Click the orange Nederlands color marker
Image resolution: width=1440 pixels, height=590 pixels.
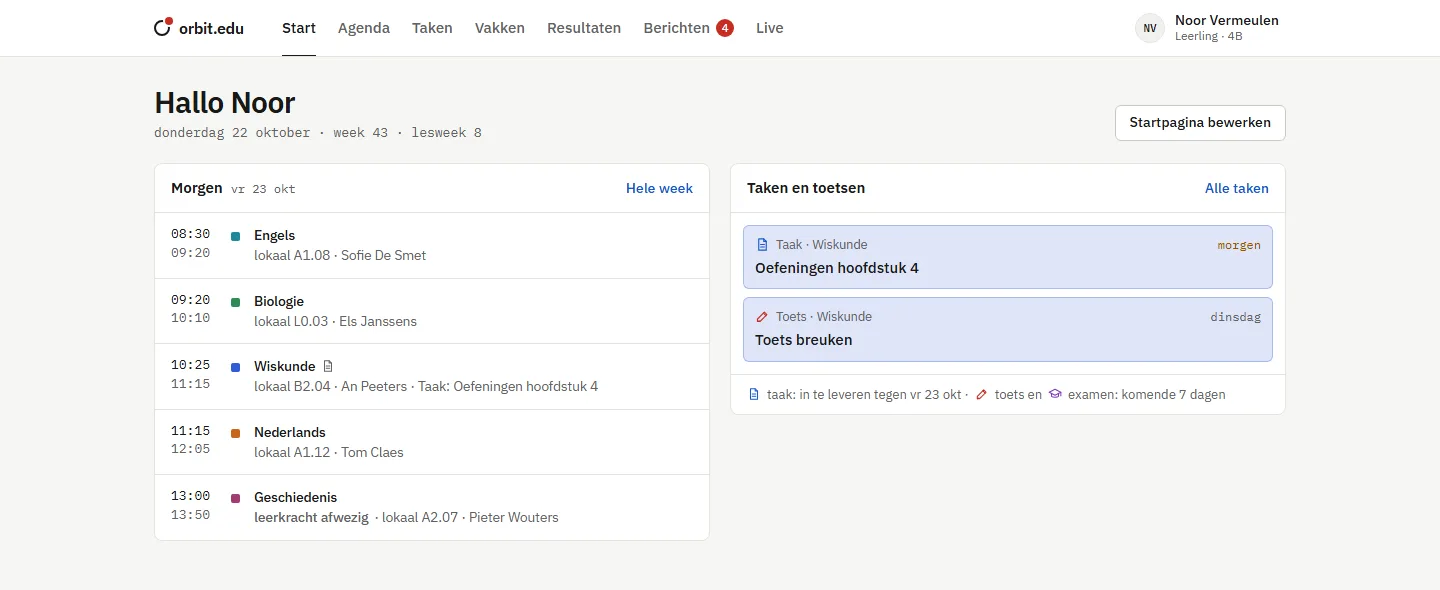pyautogui.click(x=236, y=433)
